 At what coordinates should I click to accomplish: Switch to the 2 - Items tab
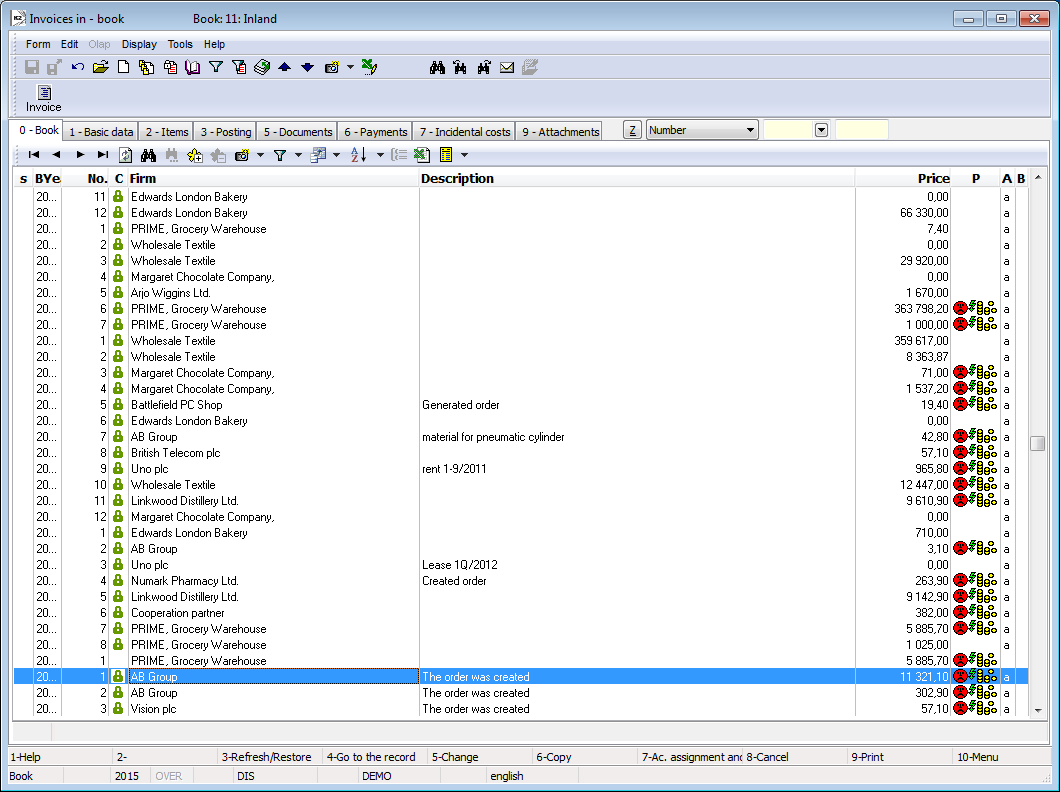[166, 132]
